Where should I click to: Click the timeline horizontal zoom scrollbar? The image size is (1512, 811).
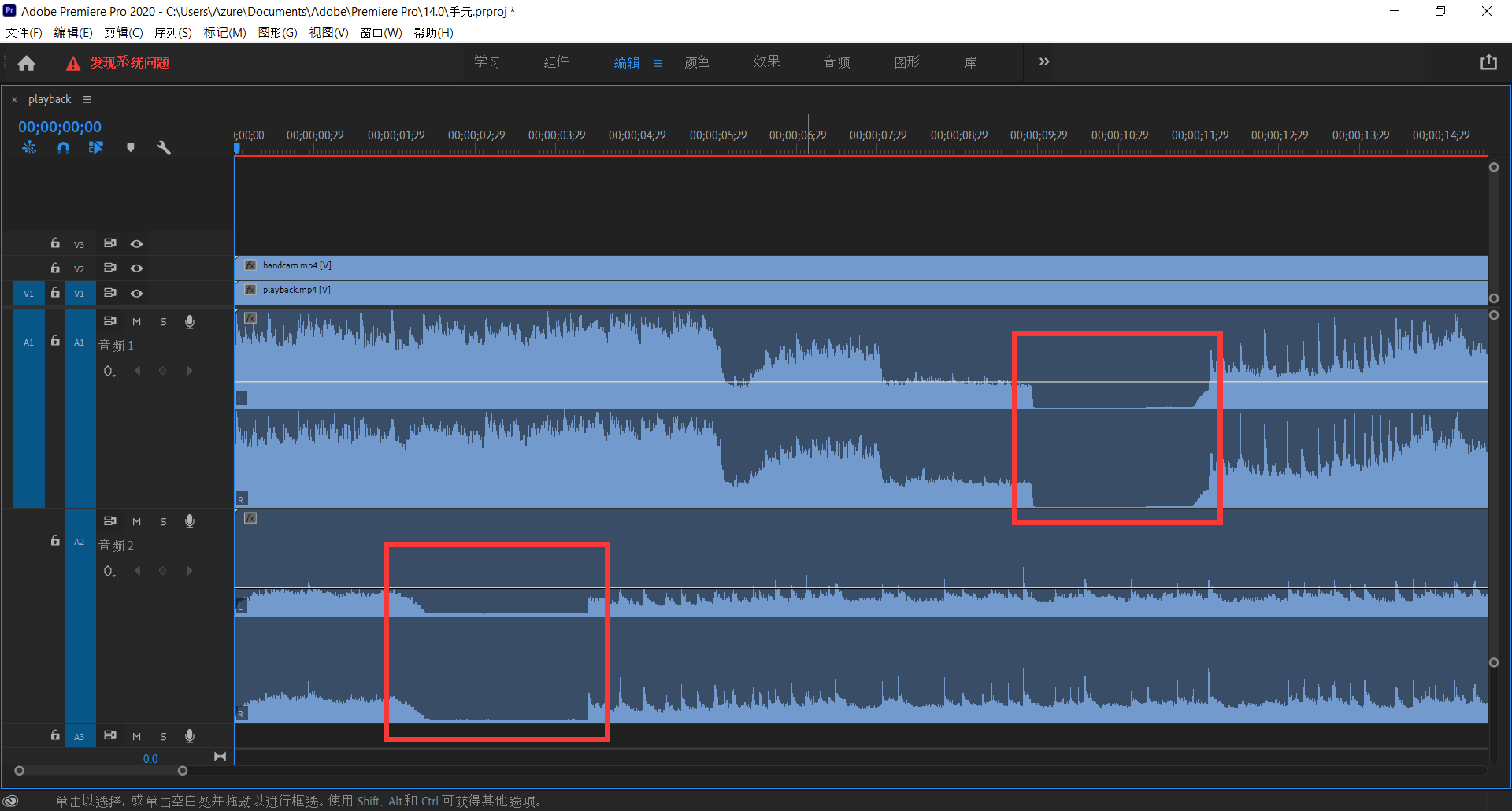pyautogui.click(x=101, y=771)
